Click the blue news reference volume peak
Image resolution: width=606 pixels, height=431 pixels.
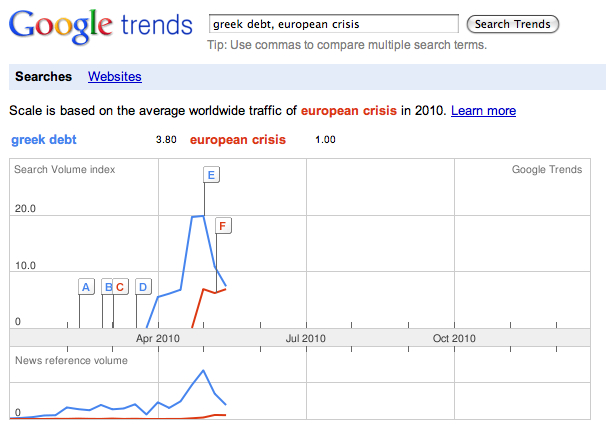coord(204,371)
